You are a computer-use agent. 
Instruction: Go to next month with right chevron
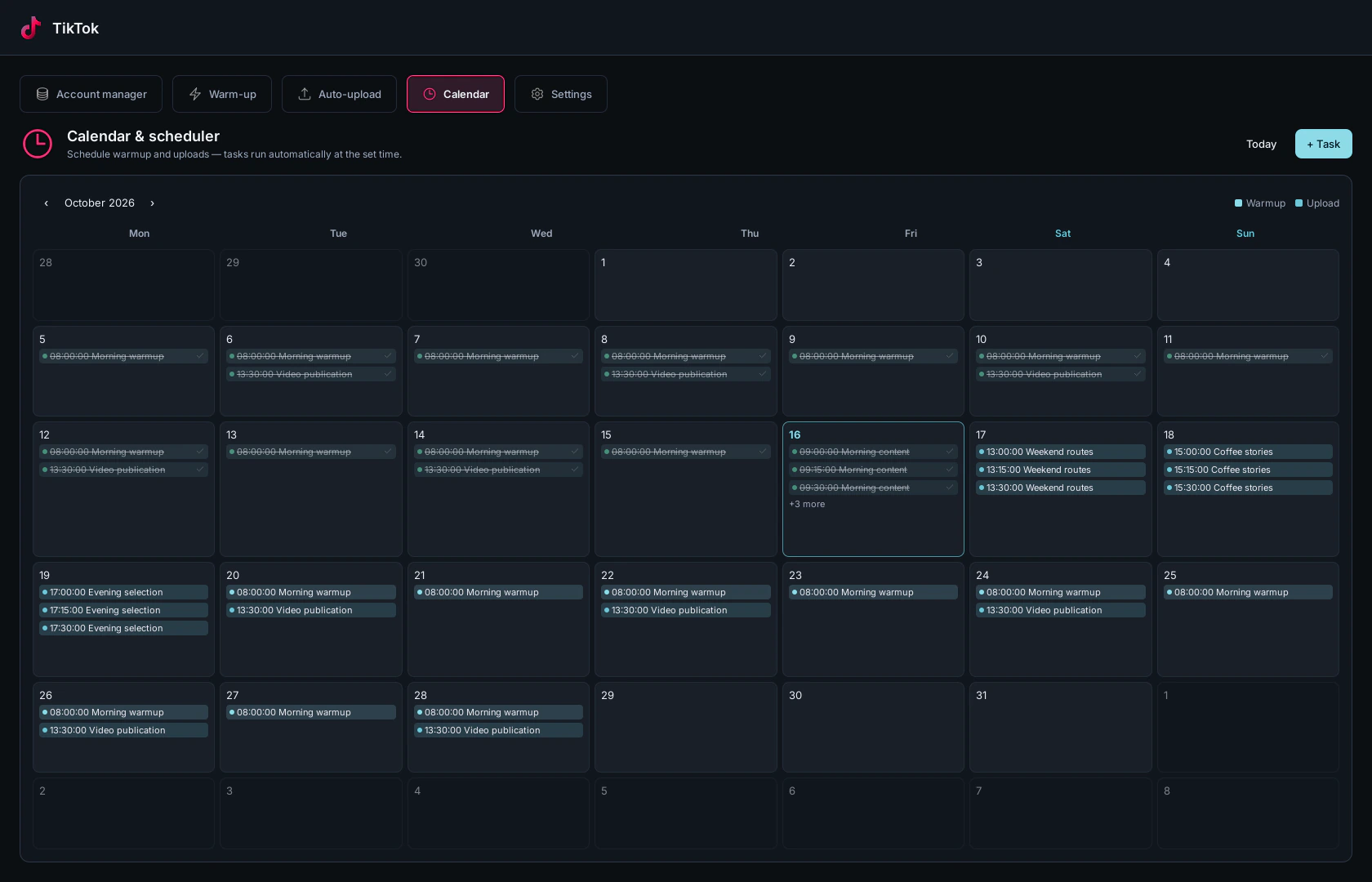click(152, 203)
